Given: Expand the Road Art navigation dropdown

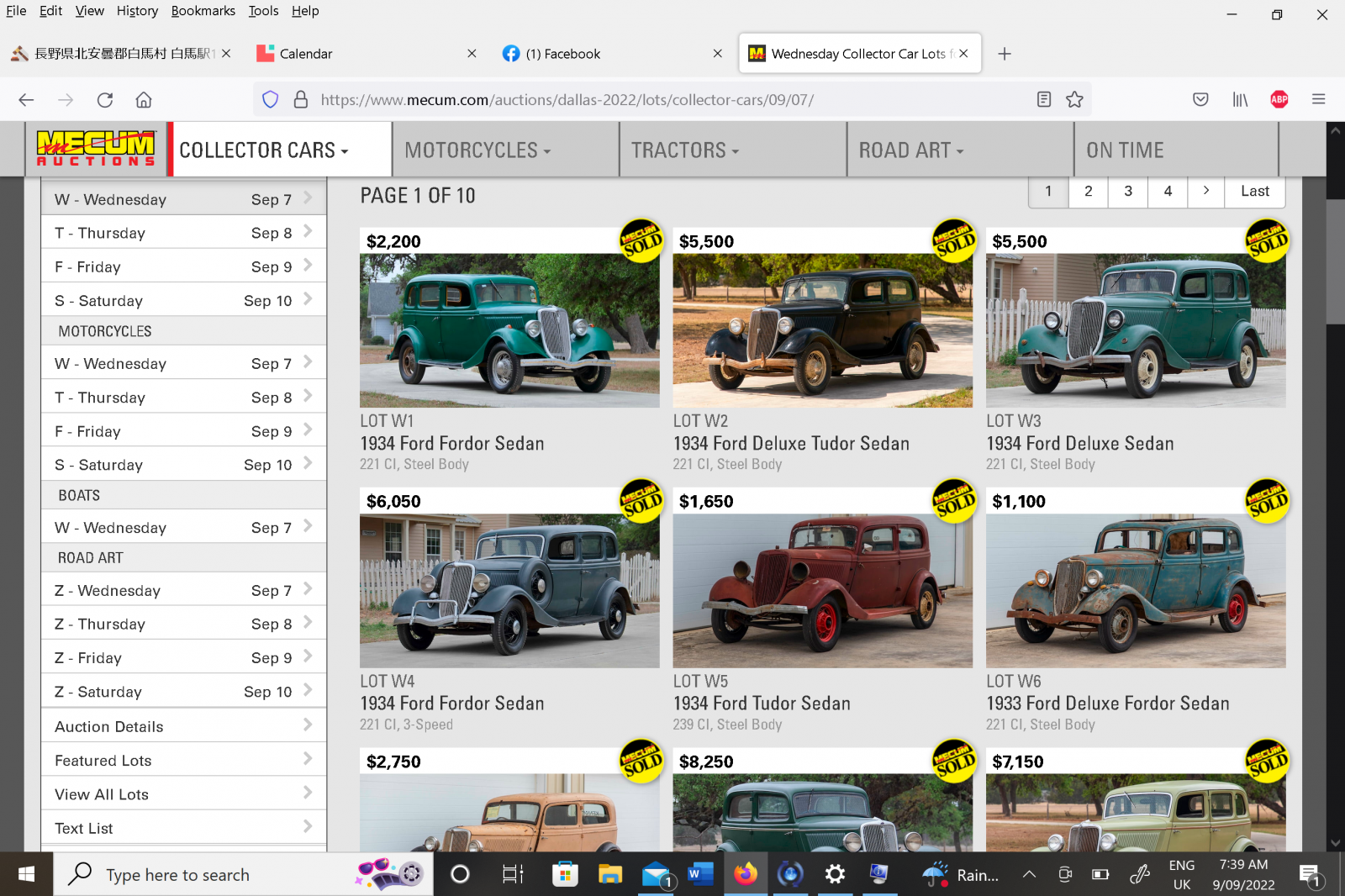Looking at the screenshot, I should pos(910,150).
